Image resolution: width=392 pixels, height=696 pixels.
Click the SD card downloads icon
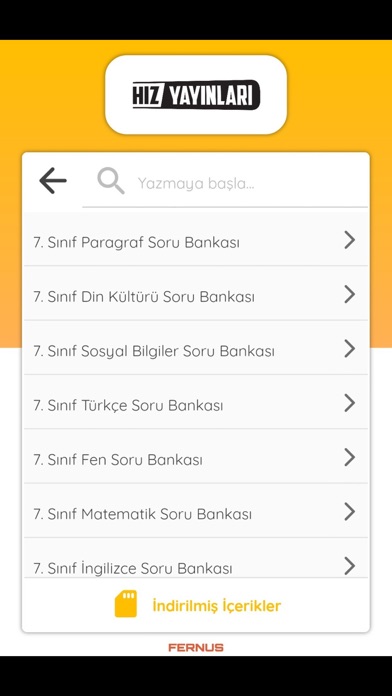click(126, 604)
